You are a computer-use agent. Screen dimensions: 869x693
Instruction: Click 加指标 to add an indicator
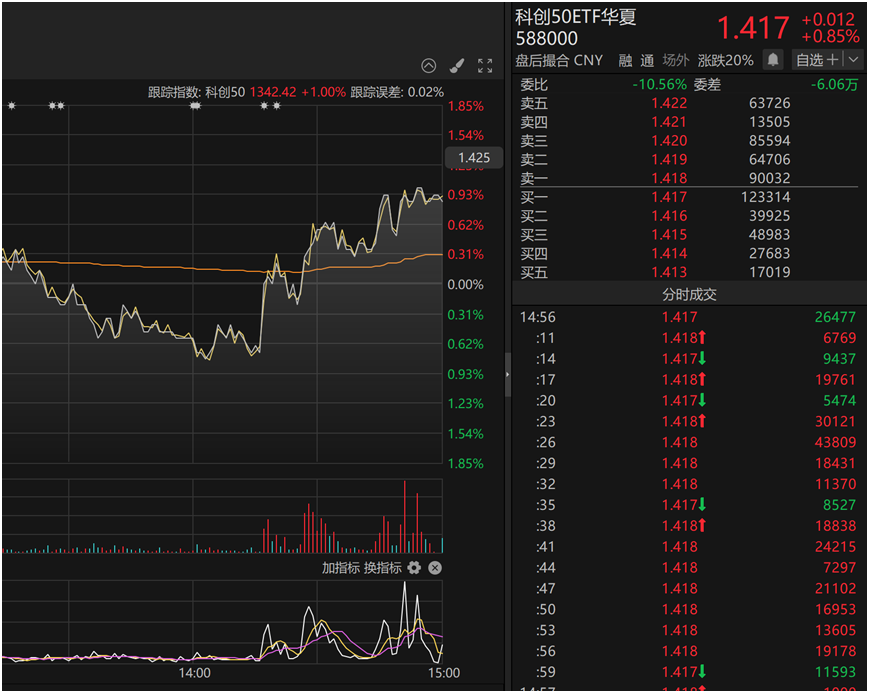coord(341,568)
